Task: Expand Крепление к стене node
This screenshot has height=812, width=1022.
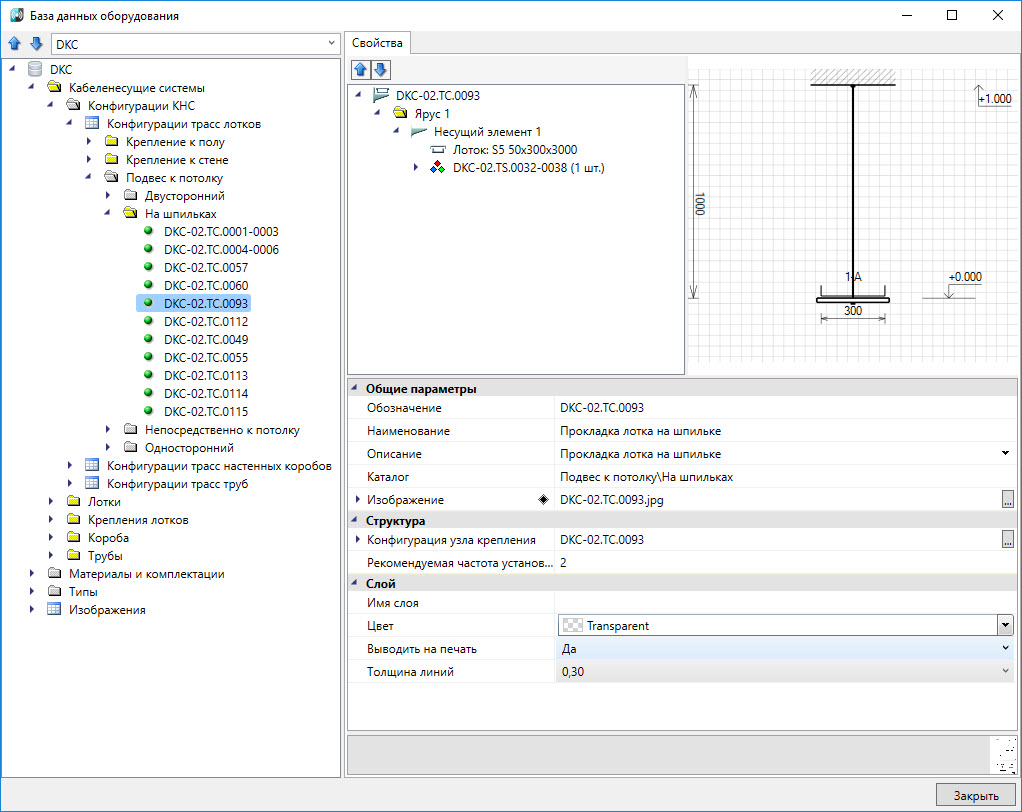Action: 89,159
